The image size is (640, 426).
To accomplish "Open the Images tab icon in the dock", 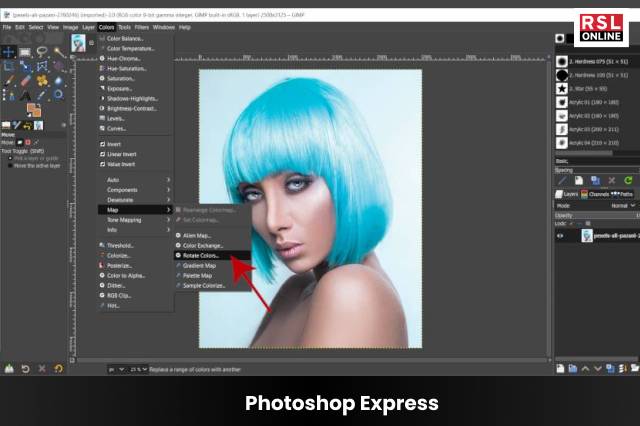I will 38,125.
